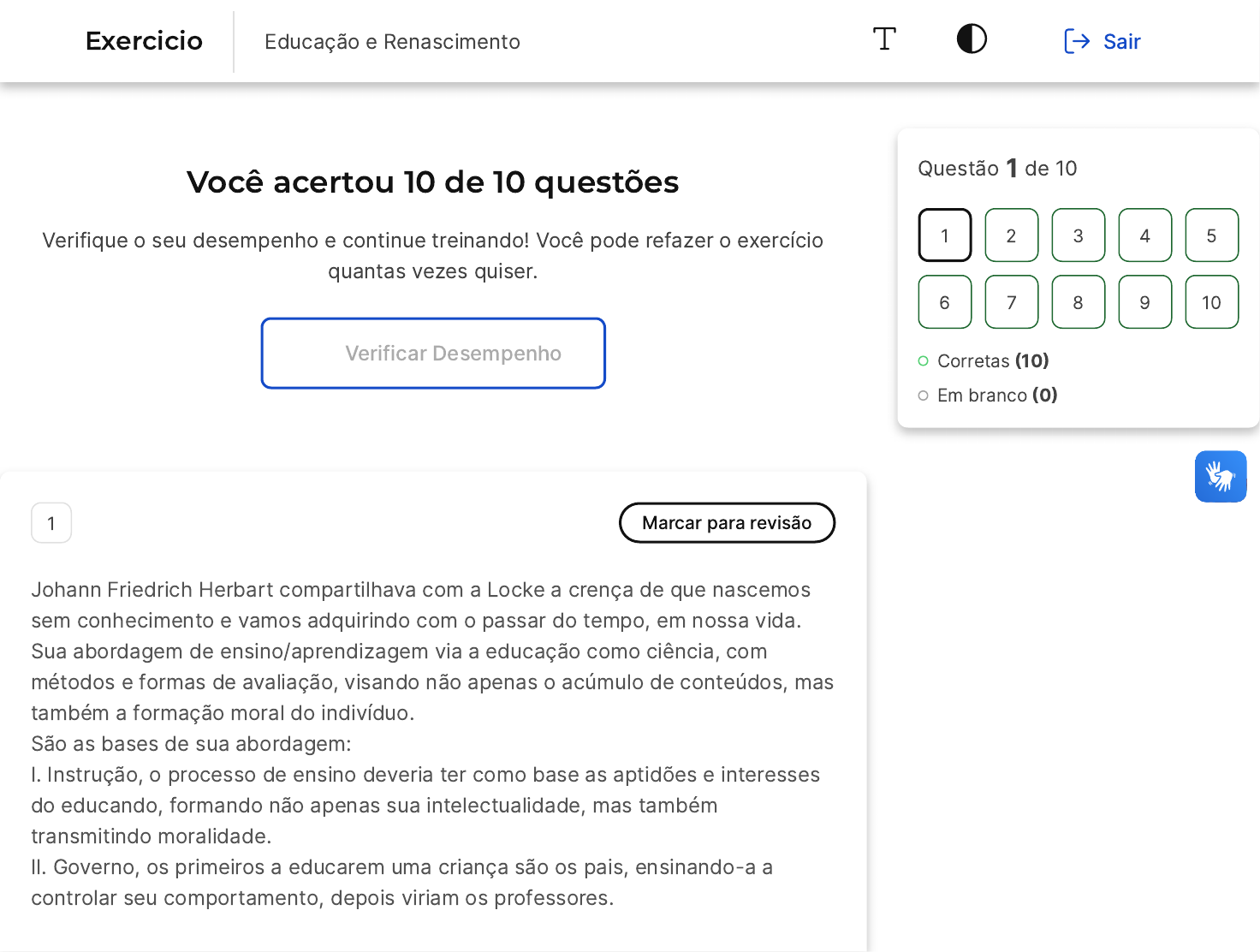Open the sign language accessibility widget
This screenshot has height=952, width=1260.
click(x=1220, y=476)
